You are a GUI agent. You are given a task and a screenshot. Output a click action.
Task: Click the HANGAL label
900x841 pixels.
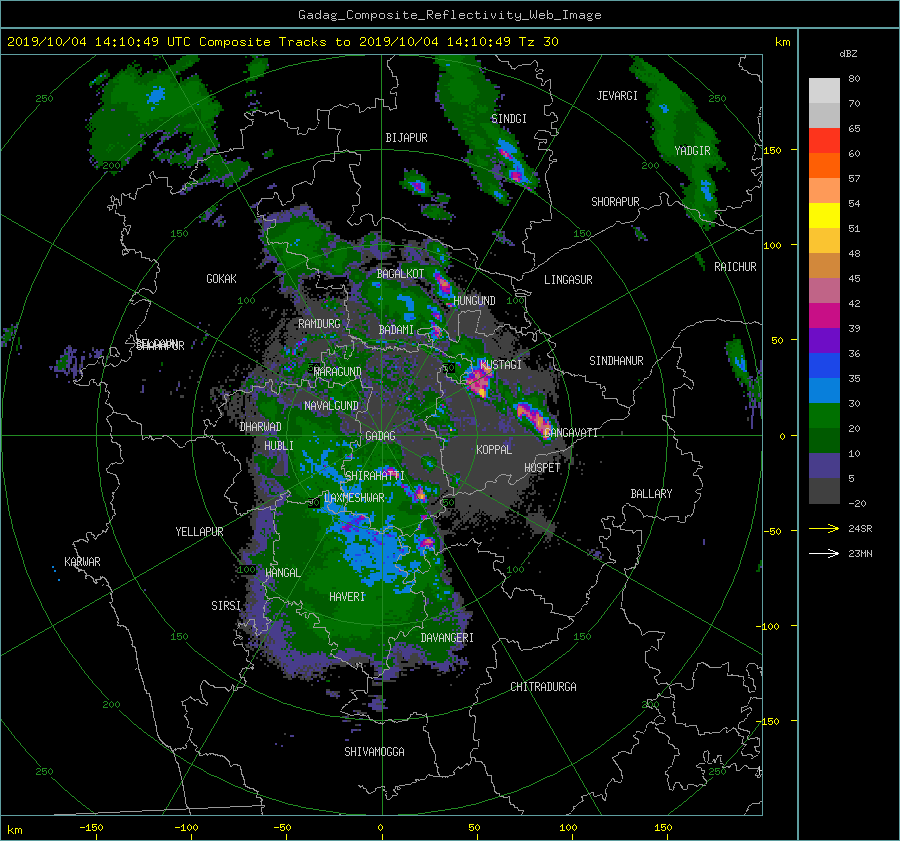pyautogui.click(x=282, y=573)
